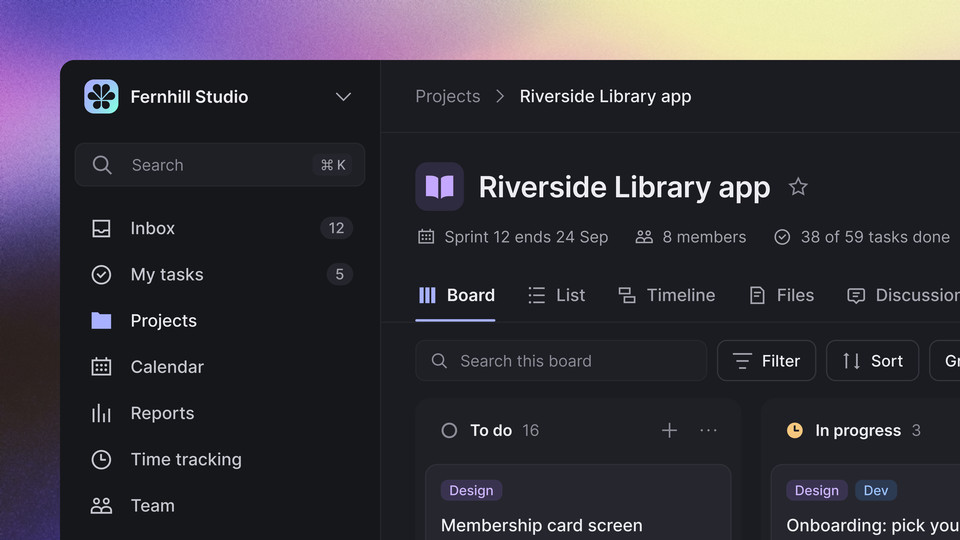
Task: Click Dev tag on Onboarding card
Action: 876,490
